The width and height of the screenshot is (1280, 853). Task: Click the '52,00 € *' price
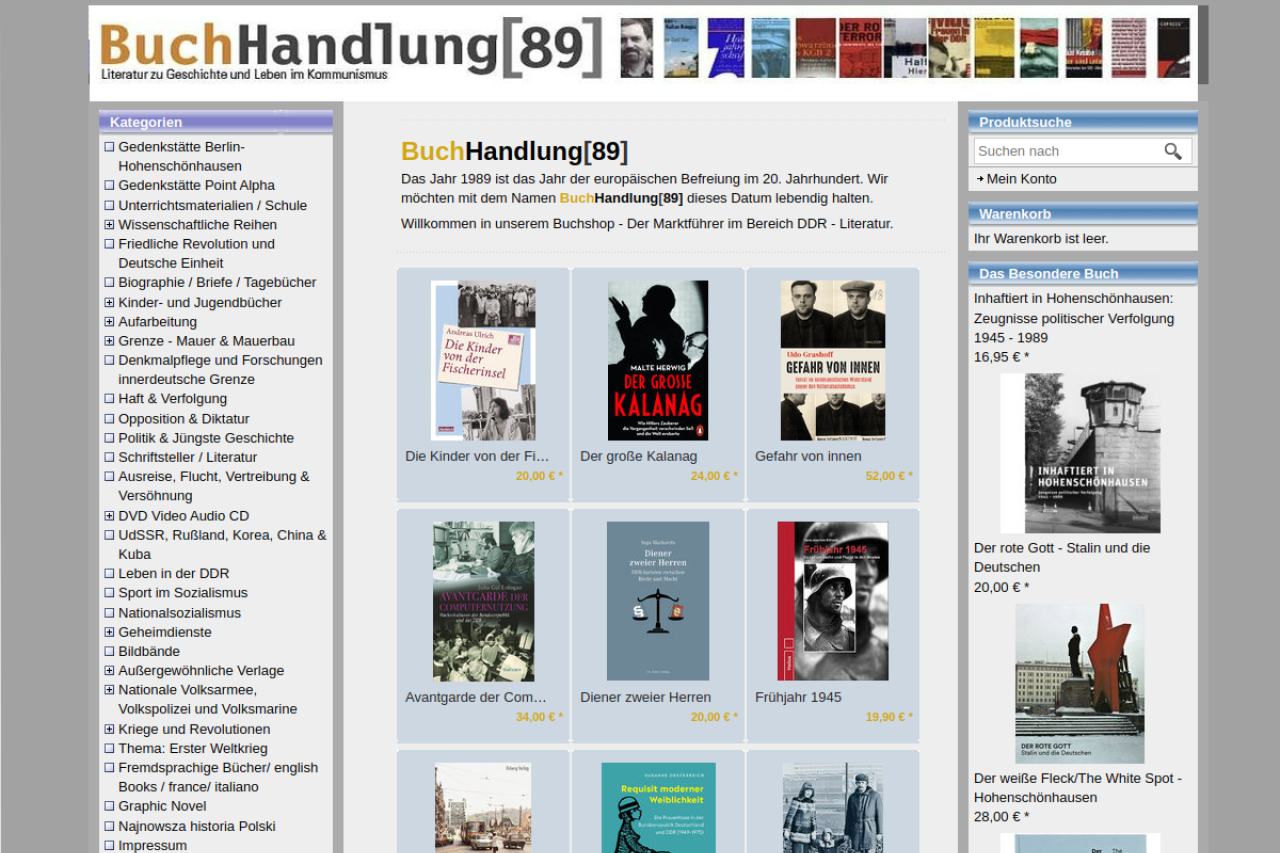tap(889, 476)
